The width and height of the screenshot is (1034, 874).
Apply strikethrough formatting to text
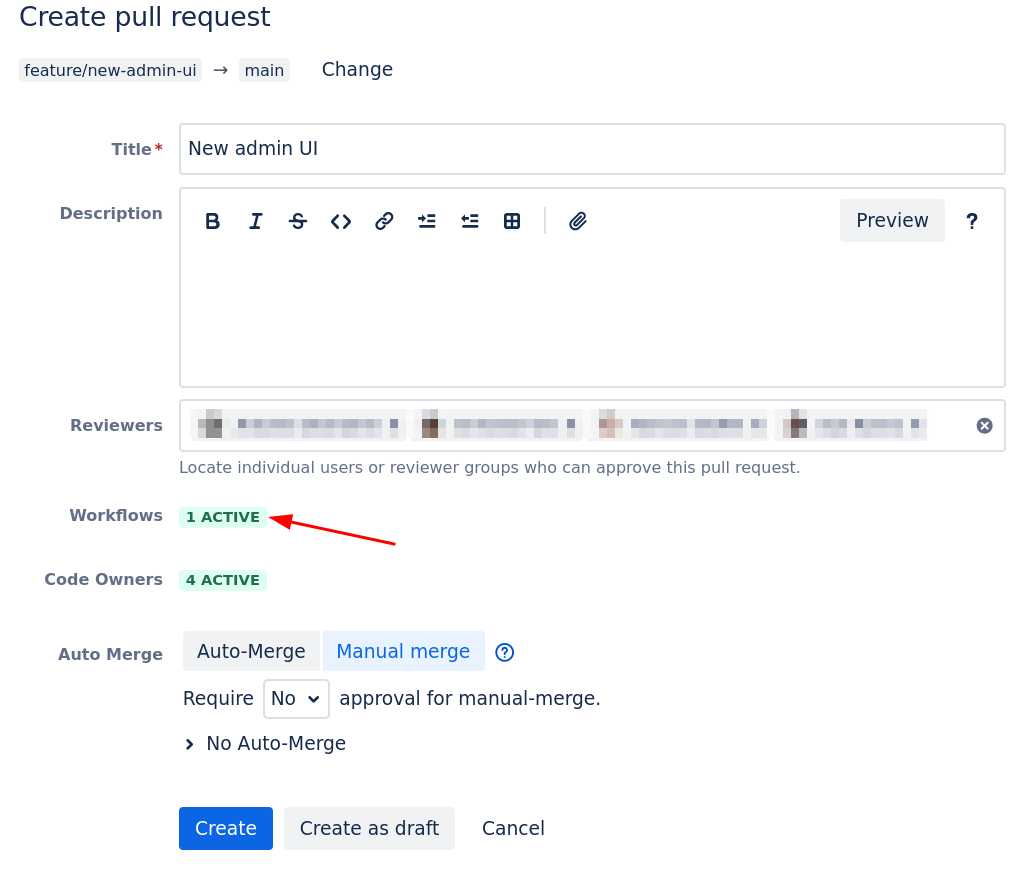tap(298, 221)
